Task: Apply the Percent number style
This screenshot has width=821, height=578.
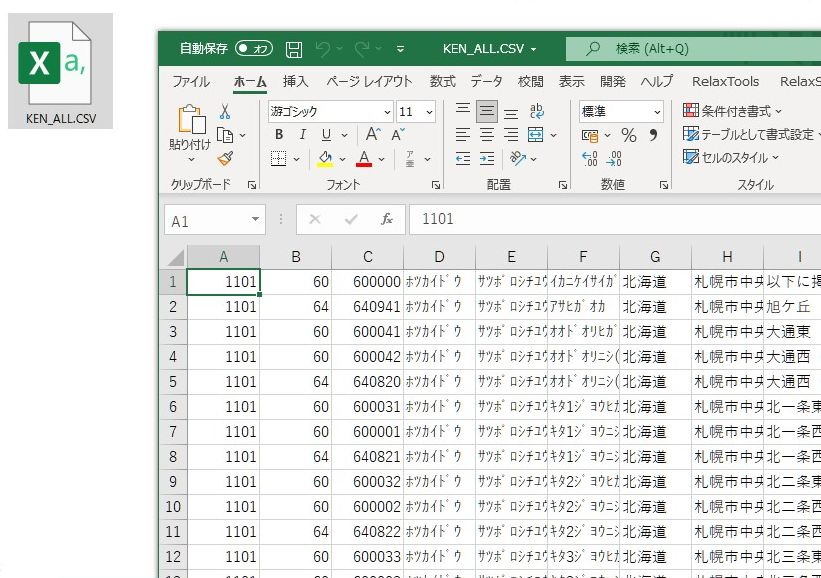Action: tap(628, 136)
